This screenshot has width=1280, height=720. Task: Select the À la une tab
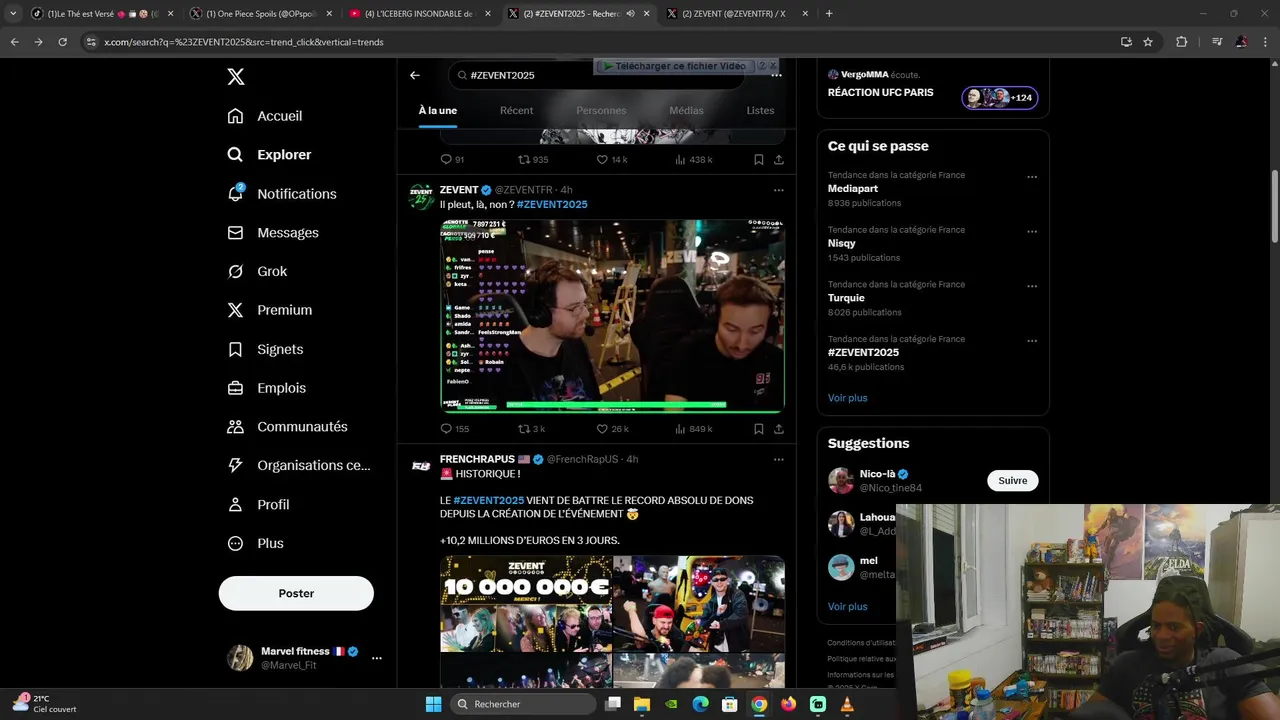438,111
